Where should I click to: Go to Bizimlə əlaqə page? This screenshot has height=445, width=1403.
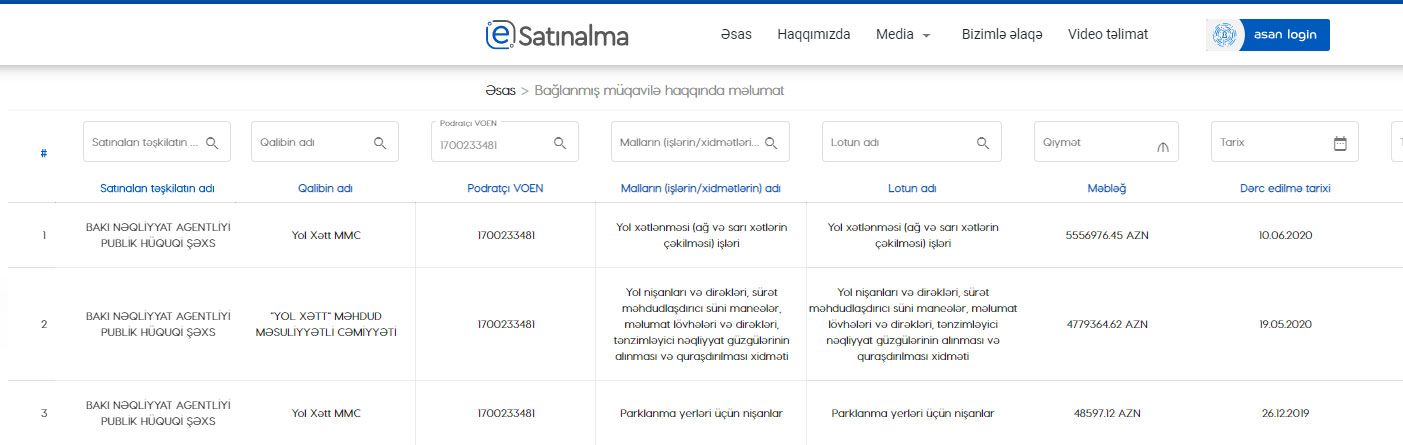pos(1001,34)
